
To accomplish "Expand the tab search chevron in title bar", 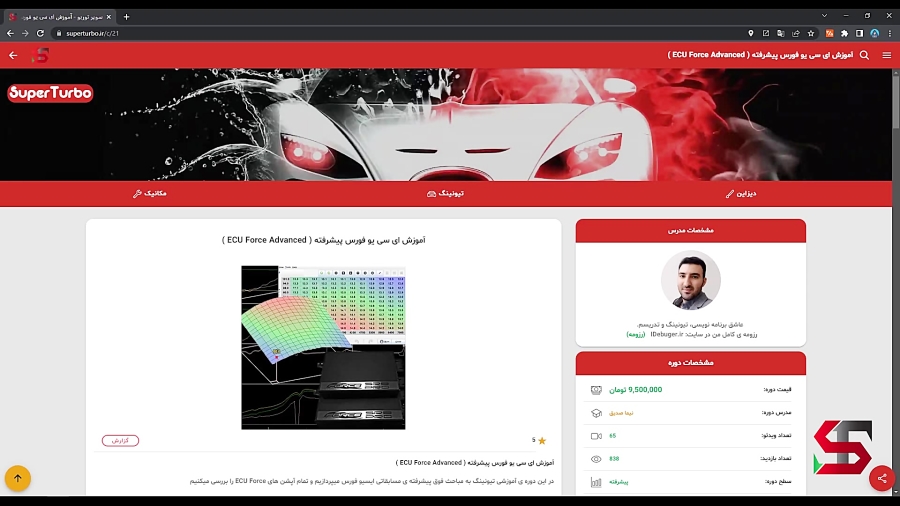I will coord(824,16).
